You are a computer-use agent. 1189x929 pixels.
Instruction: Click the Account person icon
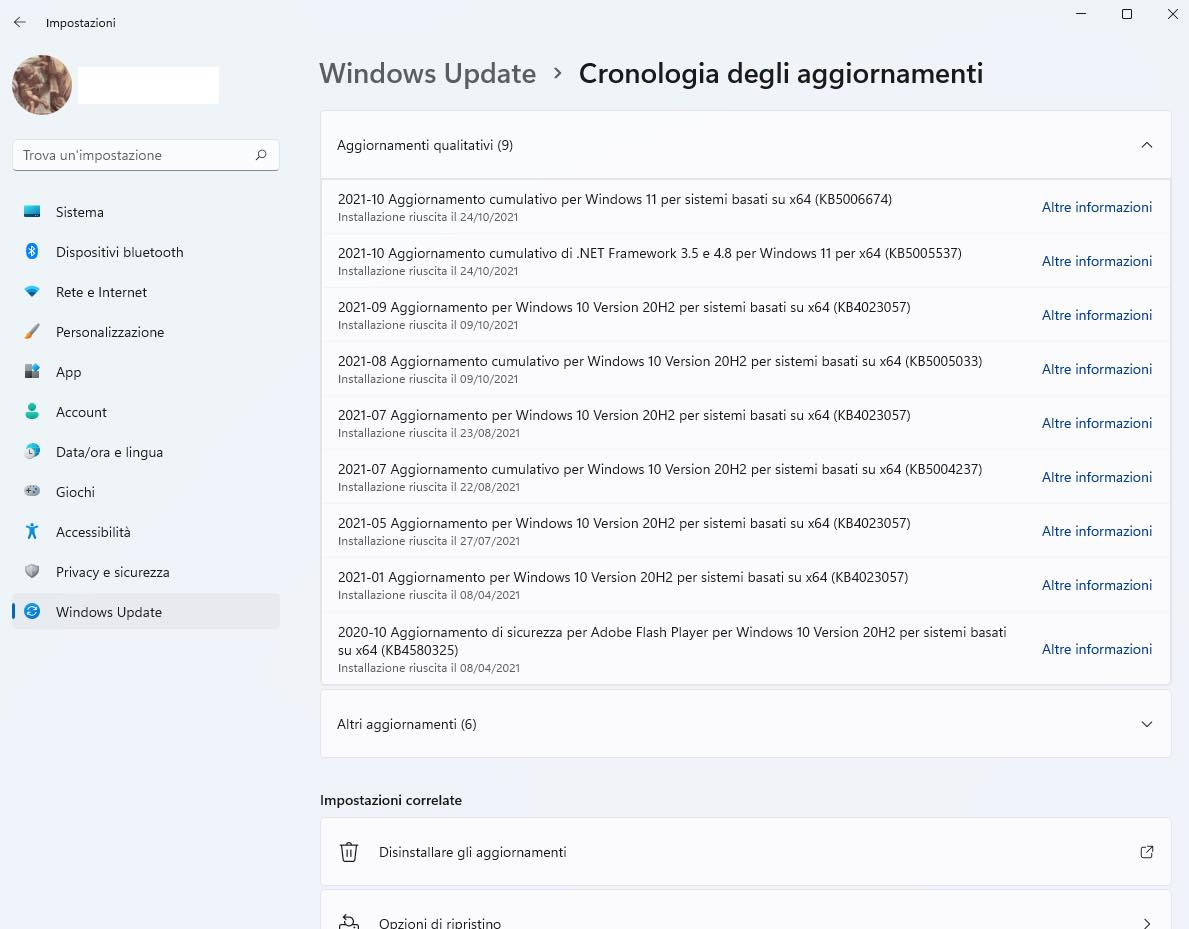coord(32,412)
